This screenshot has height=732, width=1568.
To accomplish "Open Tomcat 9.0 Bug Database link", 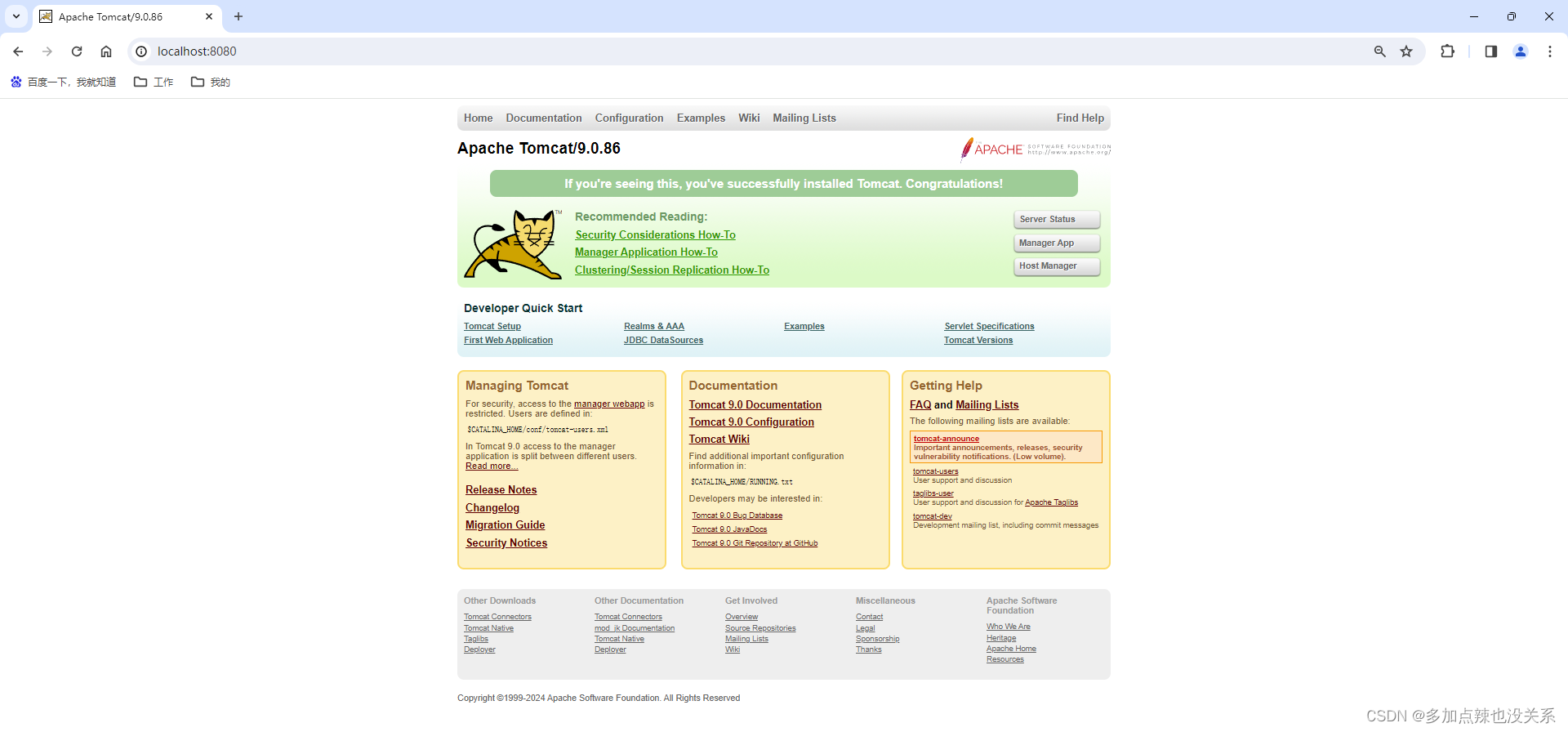I will [737, 516].
